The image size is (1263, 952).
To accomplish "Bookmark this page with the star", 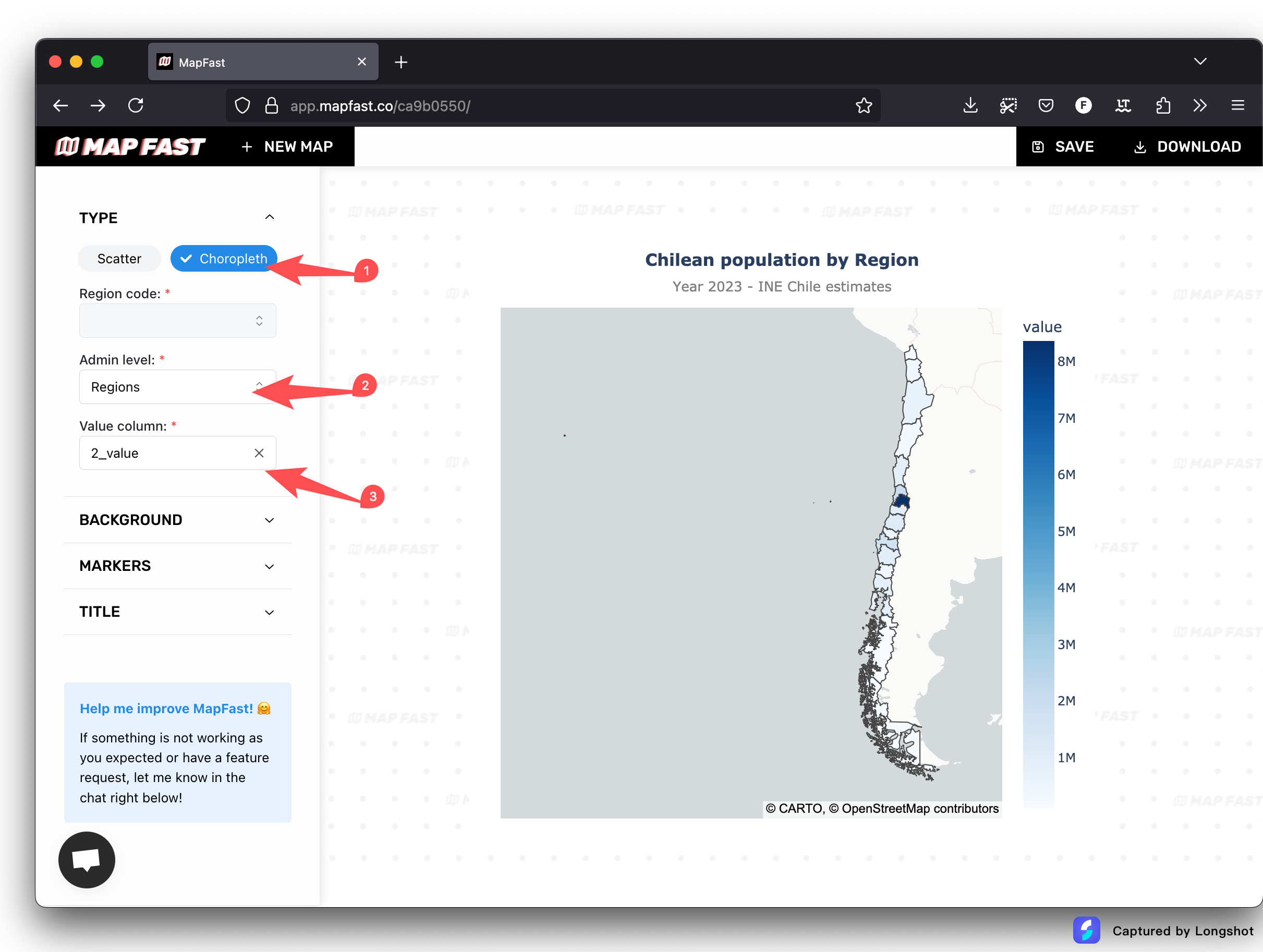I will (864, 106).
